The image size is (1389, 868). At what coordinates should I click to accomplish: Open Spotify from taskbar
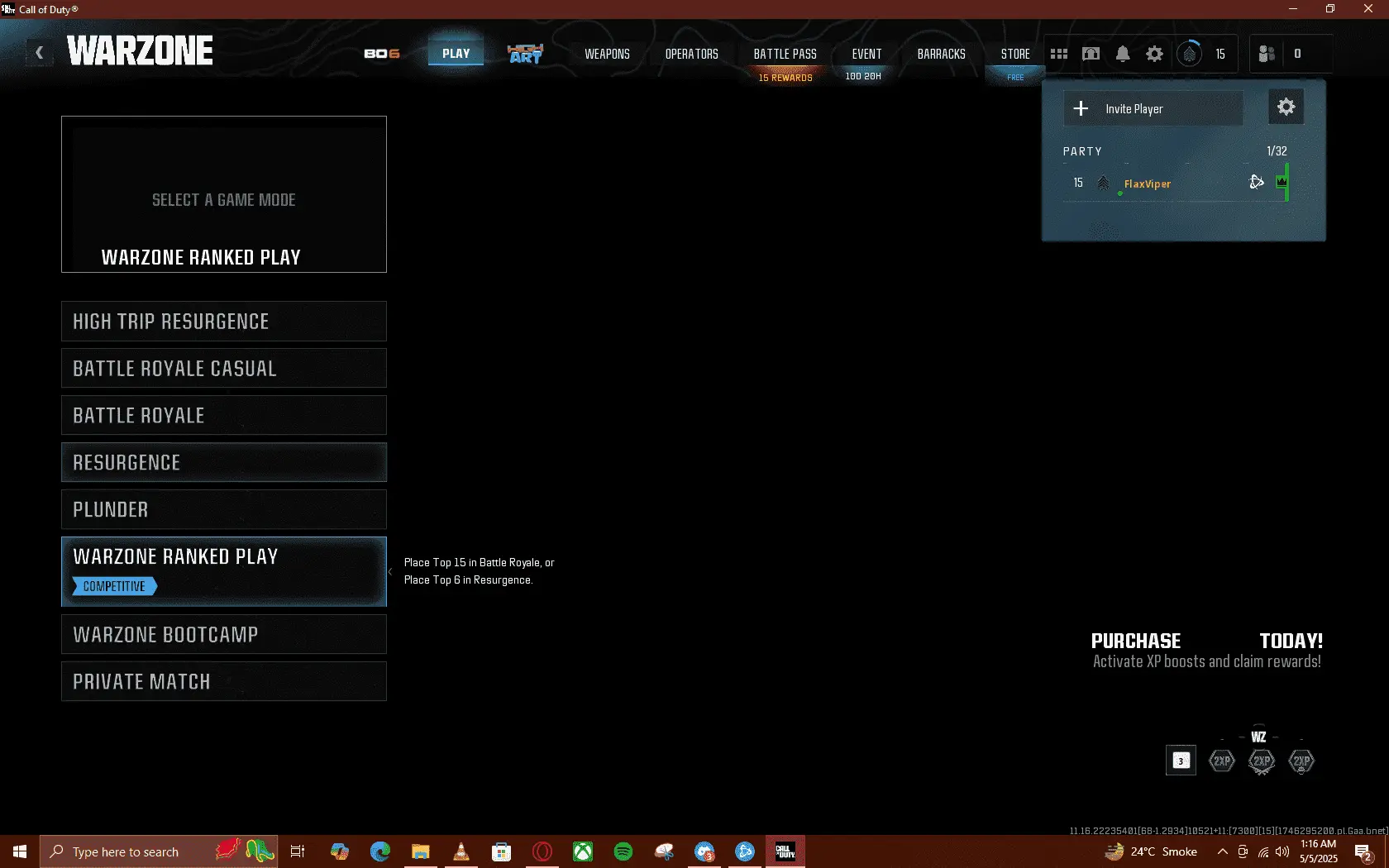(x=623, y=851)
